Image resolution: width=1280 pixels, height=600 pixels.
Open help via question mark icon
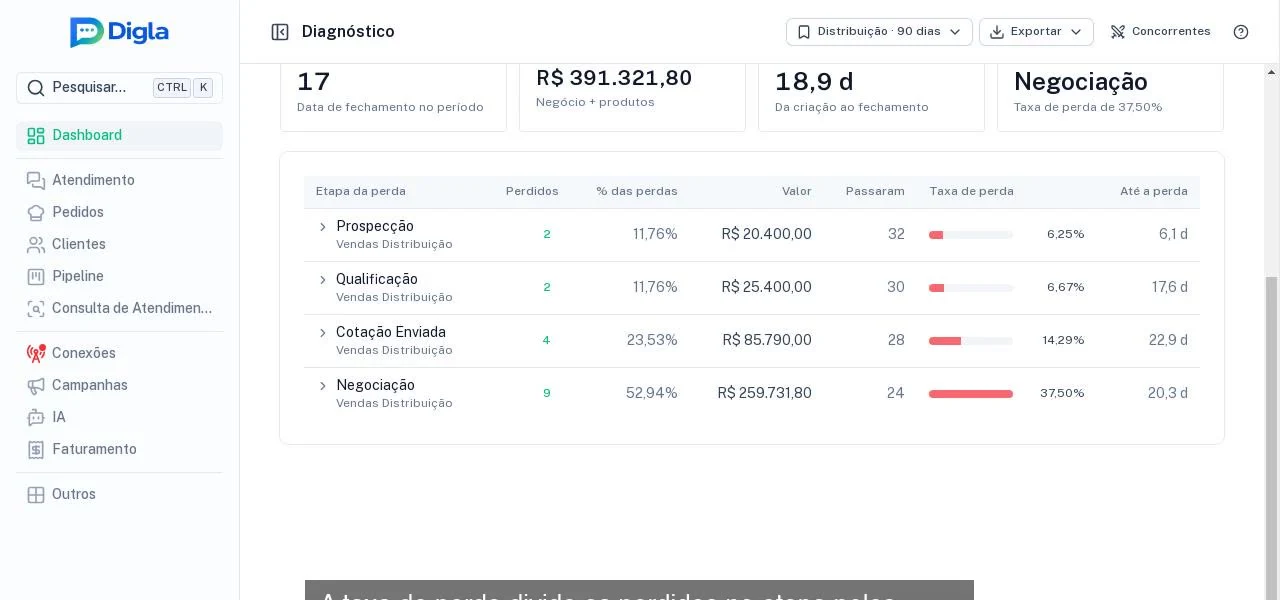click(x=1241, y=32)
